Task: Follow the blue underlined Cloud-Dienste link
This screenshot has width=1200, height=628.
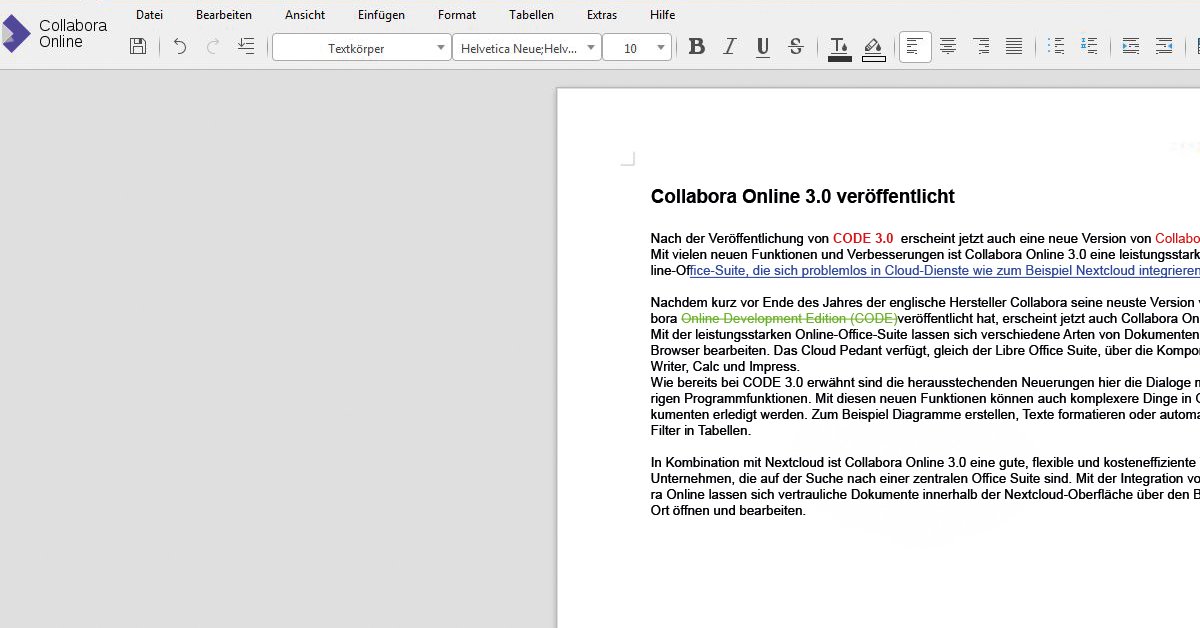Action: 944,271
